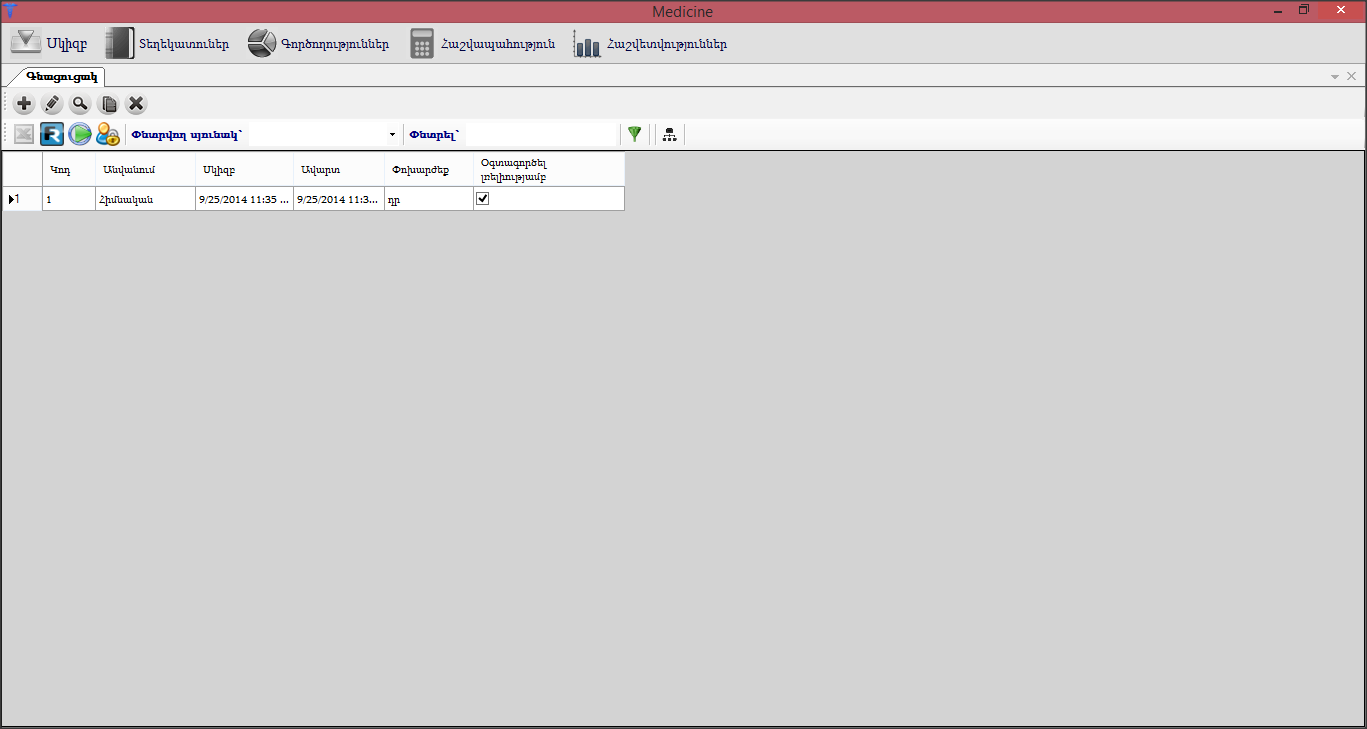Open the Տեղեկատուներ menu
1367x729 pixels.
[x=168, y=44]
